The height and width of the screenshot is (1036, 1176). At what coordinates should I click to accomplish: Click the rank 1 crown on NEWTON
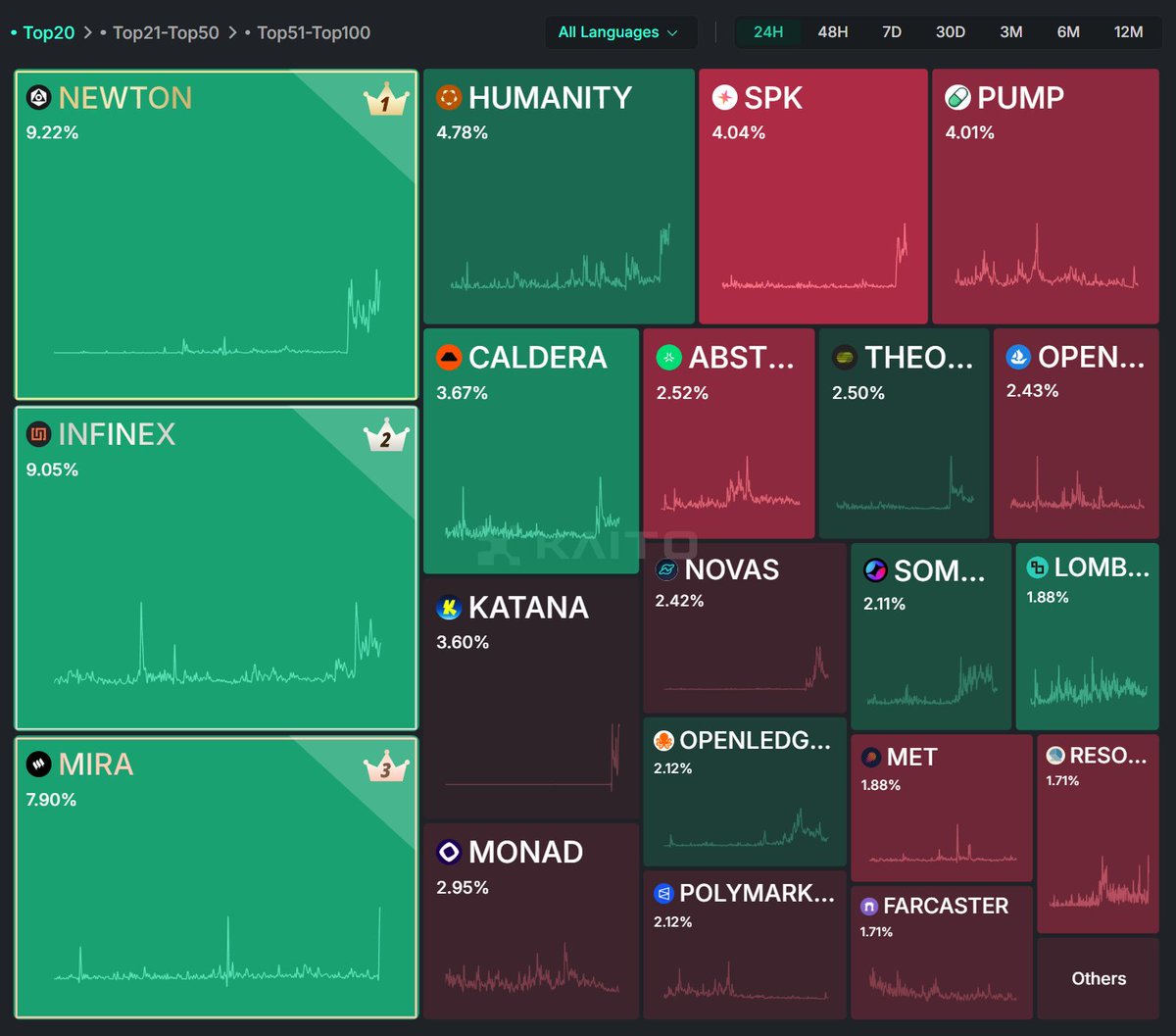(x=385, y=100)
